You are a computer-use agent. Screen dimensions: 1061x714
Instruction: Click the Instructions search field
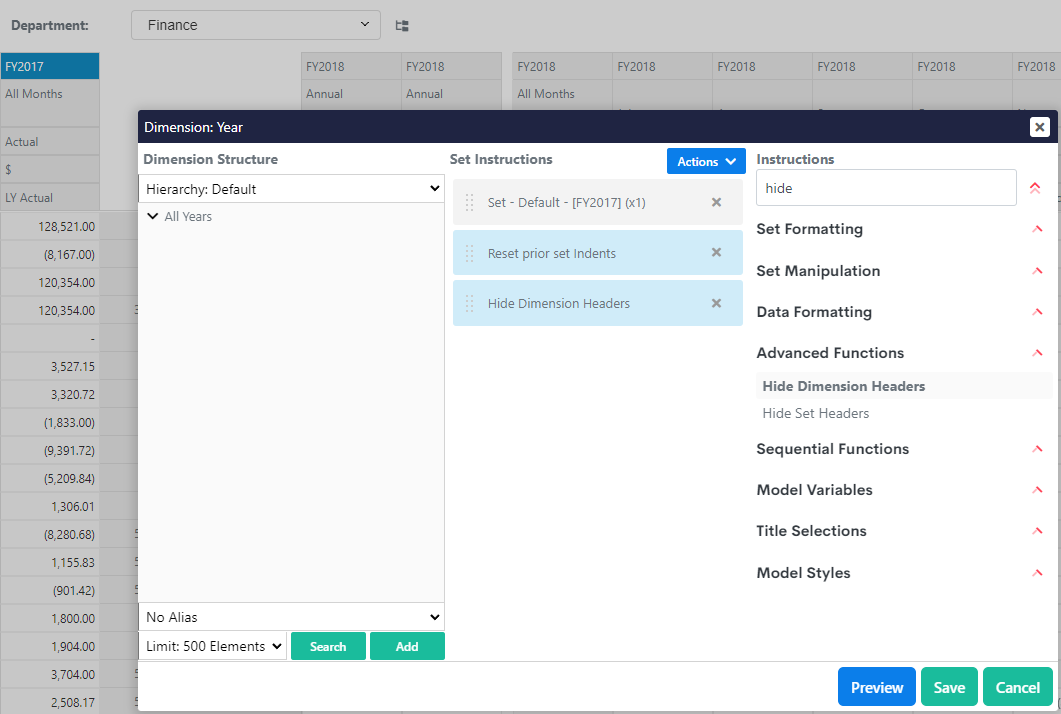[x=885, y=188]
